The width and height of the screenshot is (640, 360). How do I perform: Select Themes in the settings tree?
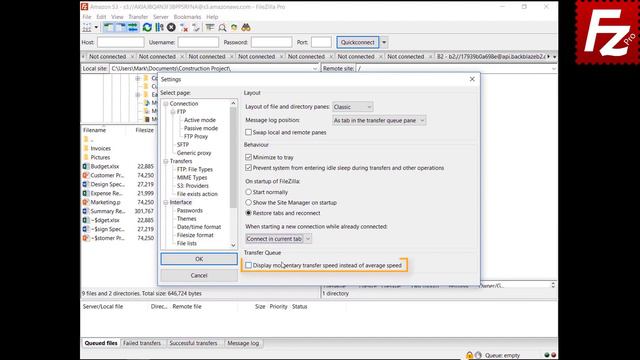click(x=187, y=219)
